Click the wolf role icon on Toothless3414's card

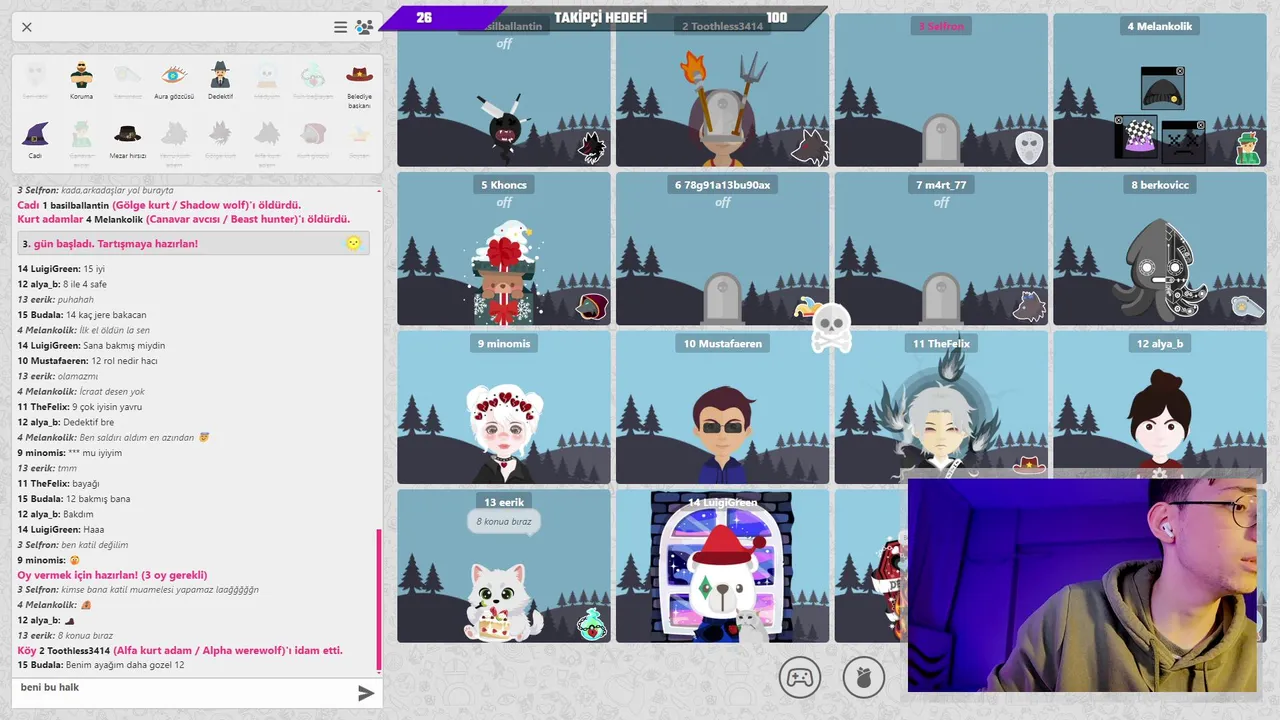(809, 148)
